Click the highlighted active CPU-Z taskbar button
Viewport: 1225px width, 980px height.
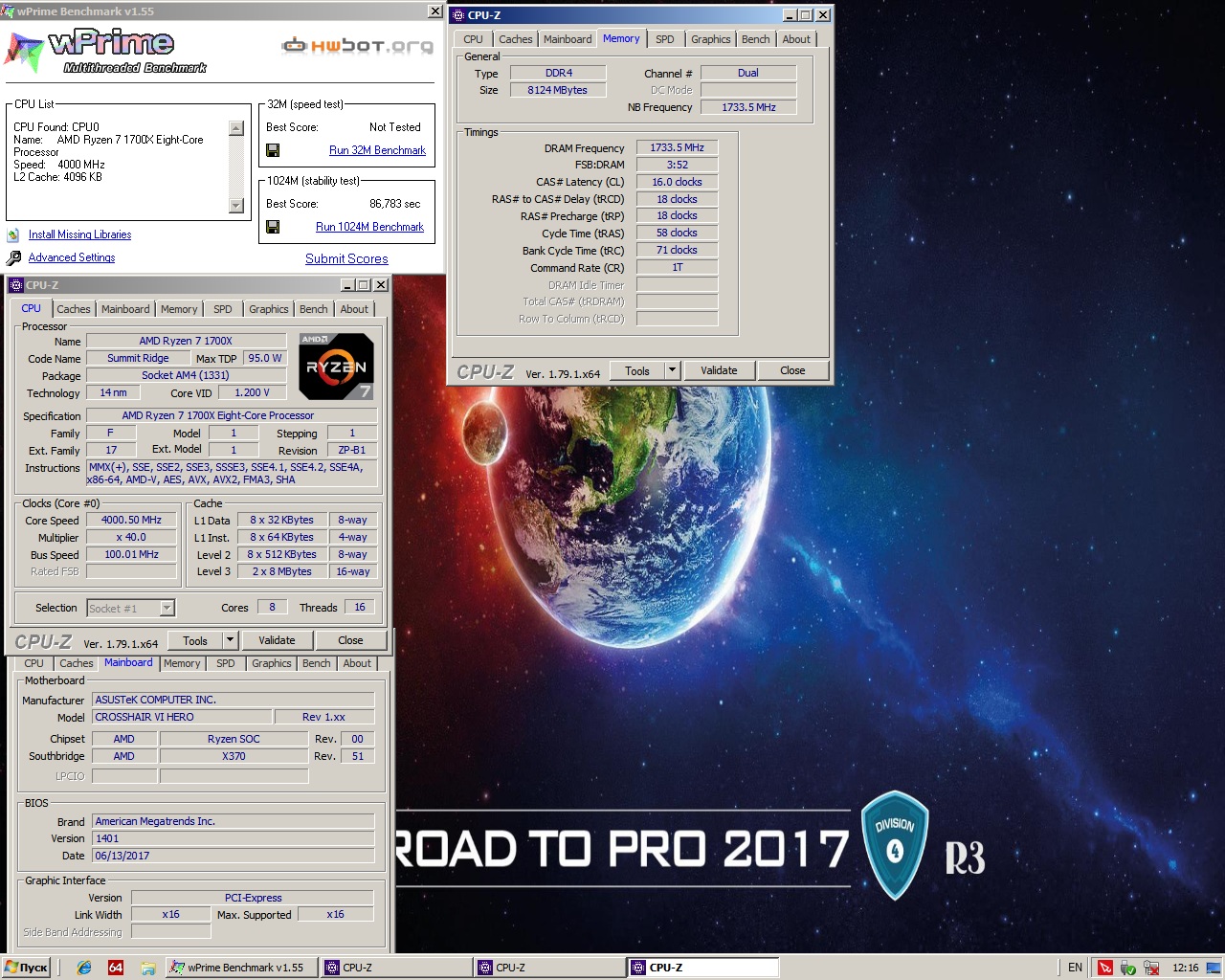tap(702, 968)
